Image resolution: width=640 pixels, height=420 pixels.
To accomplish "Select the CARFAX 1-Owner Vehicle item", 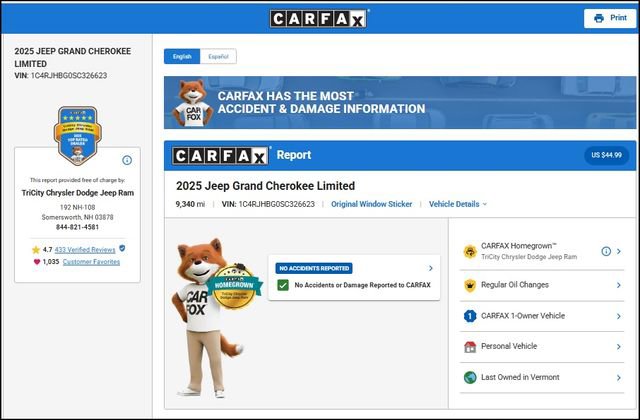I will point(542,316).
